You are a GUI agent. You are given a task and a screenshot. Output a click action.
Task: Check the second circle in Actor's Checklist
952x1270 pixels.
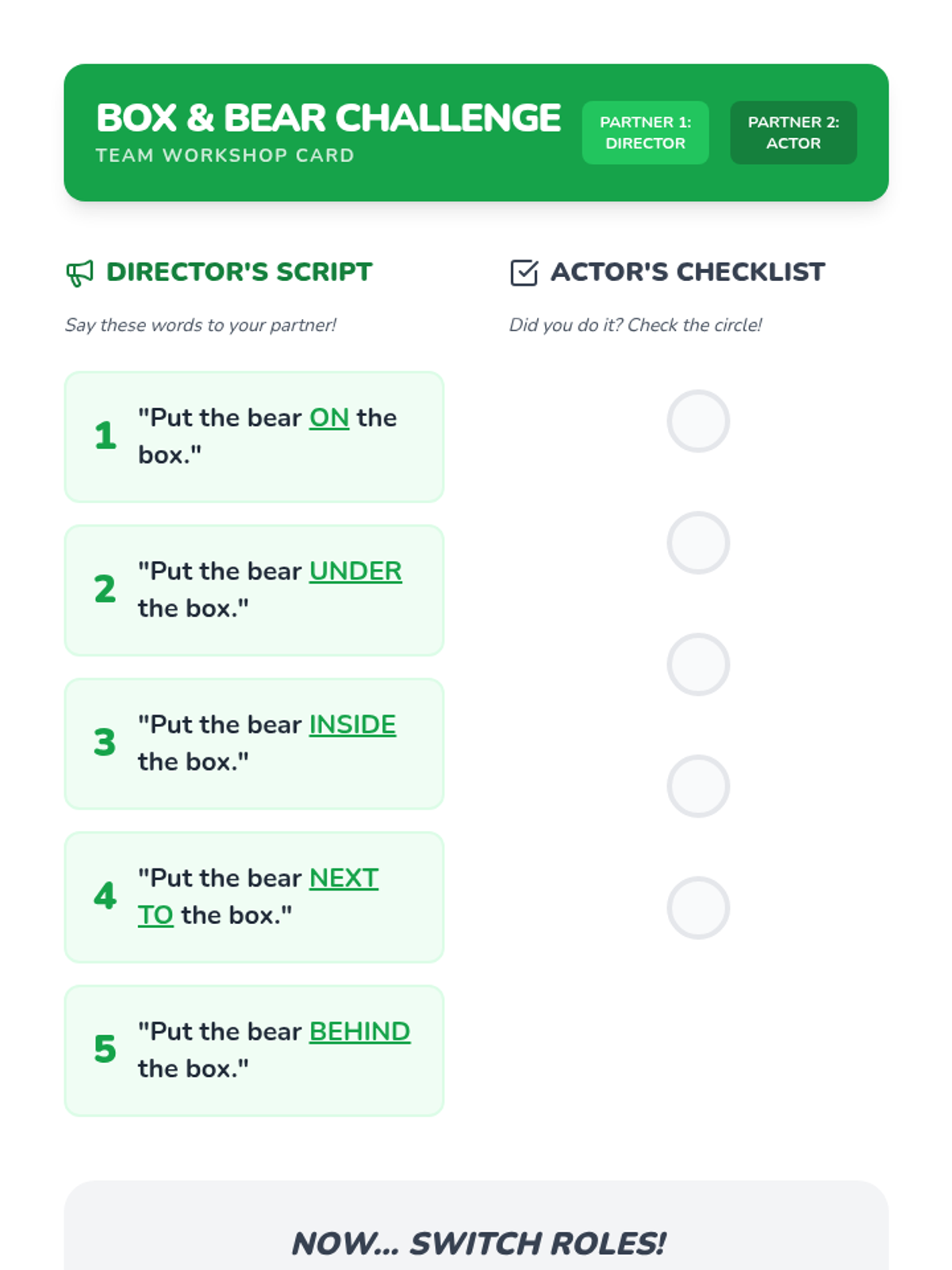(x=698, y=543)
